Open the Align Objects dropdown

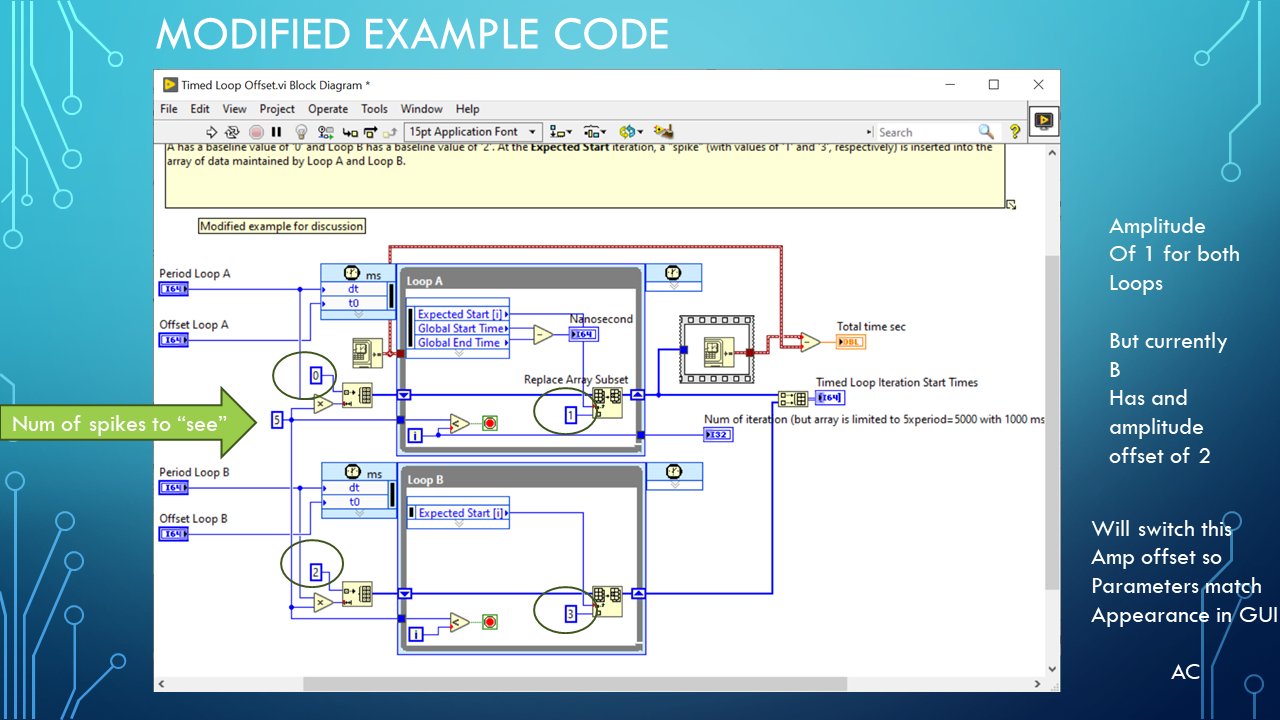point(561,132)
